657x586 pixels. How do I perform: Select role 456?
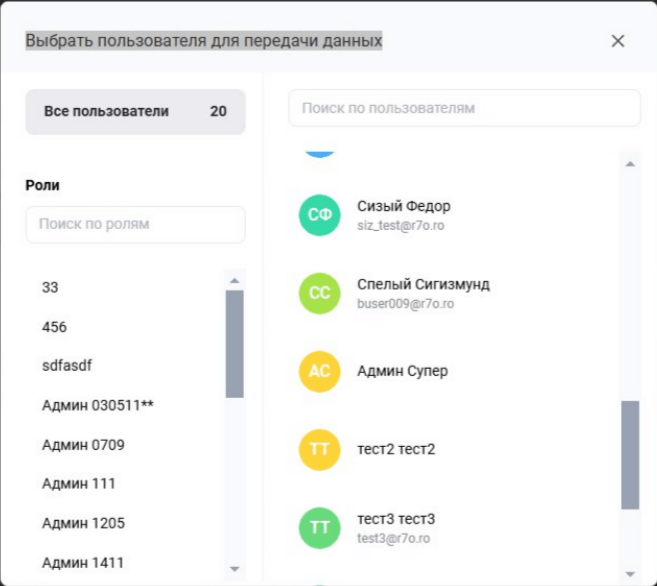[x=54, y=327]
